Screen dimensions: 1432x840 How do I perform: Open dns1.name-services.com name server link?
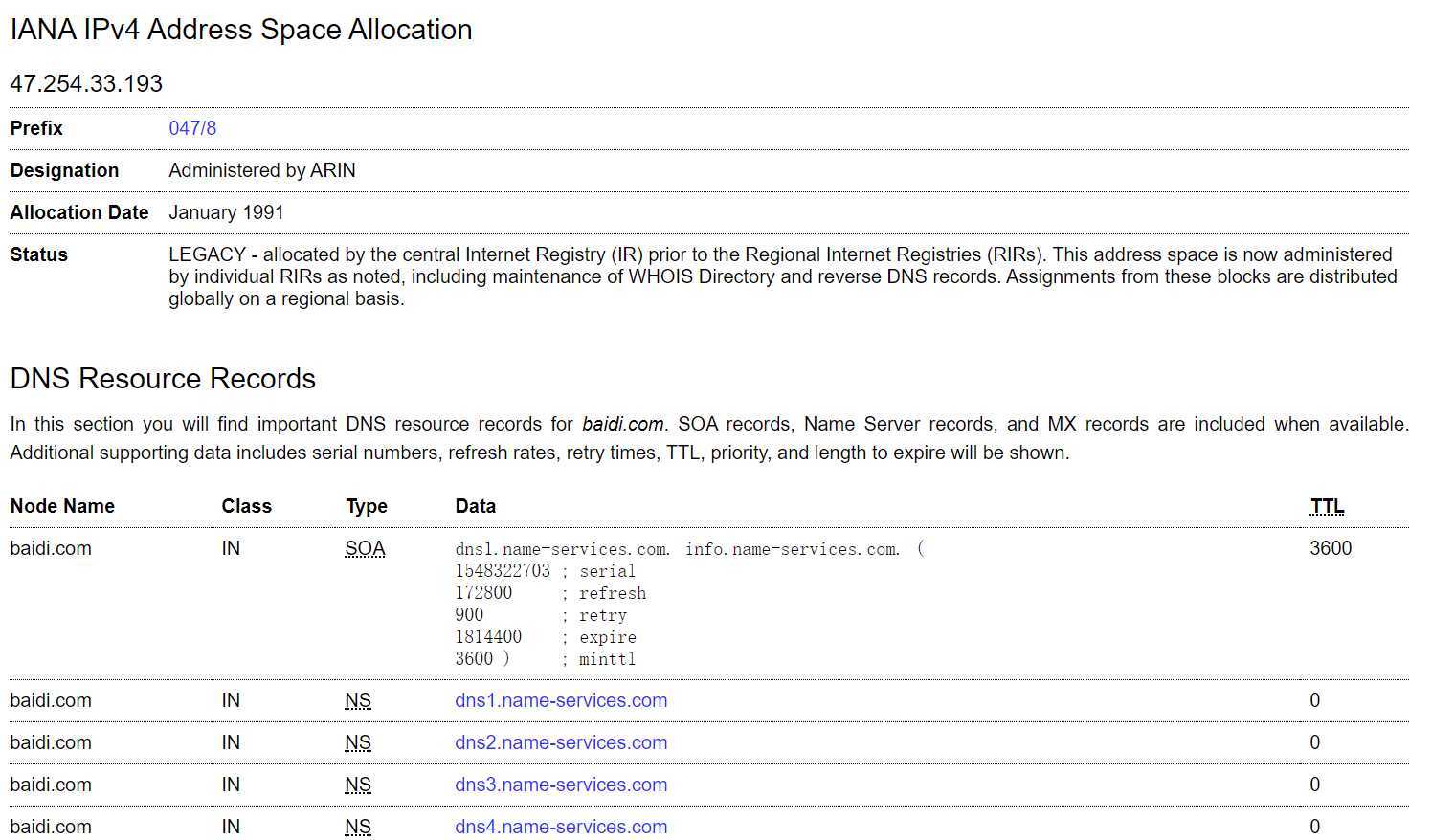(x=561, y=700)
